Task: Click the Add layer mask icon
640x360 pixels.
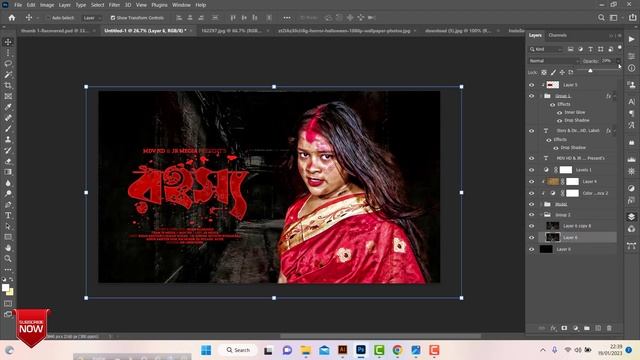Action: pyautogui.click(x=564, y=328)
